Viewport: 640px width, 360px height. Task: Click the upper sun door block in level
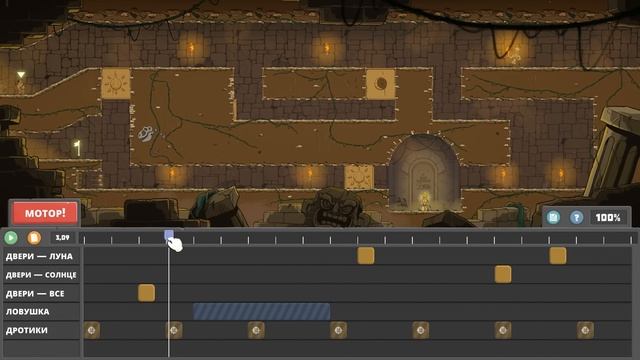116,84
